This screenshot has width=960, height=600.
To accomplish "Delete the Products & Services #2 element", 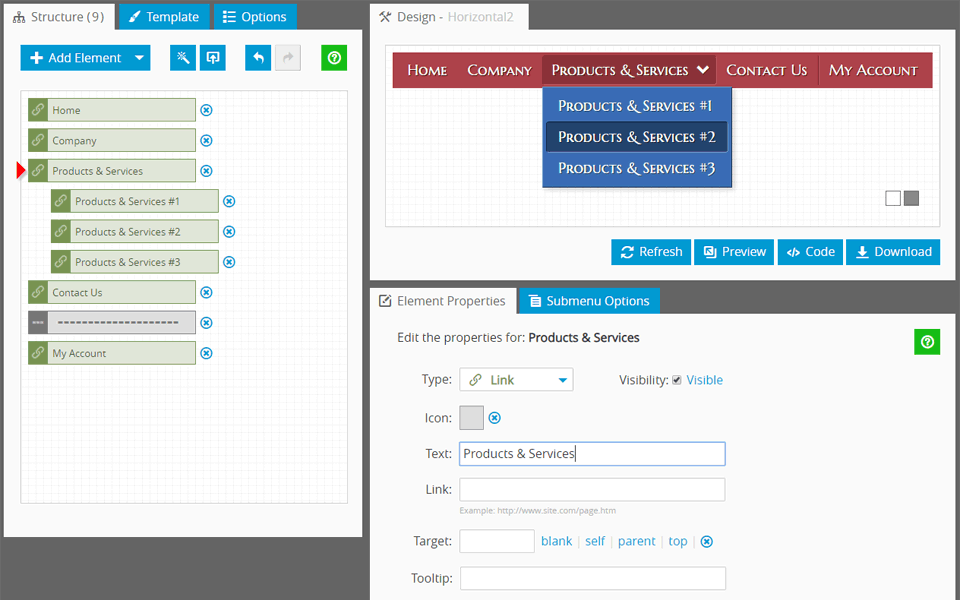I will (229, 232).
